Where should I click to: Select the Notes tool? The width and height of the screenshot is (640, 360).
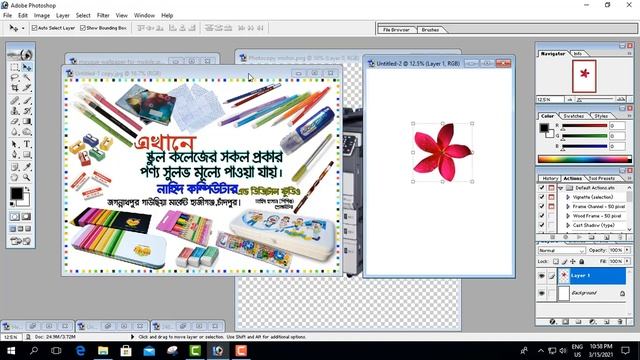(x=15, y=167)
